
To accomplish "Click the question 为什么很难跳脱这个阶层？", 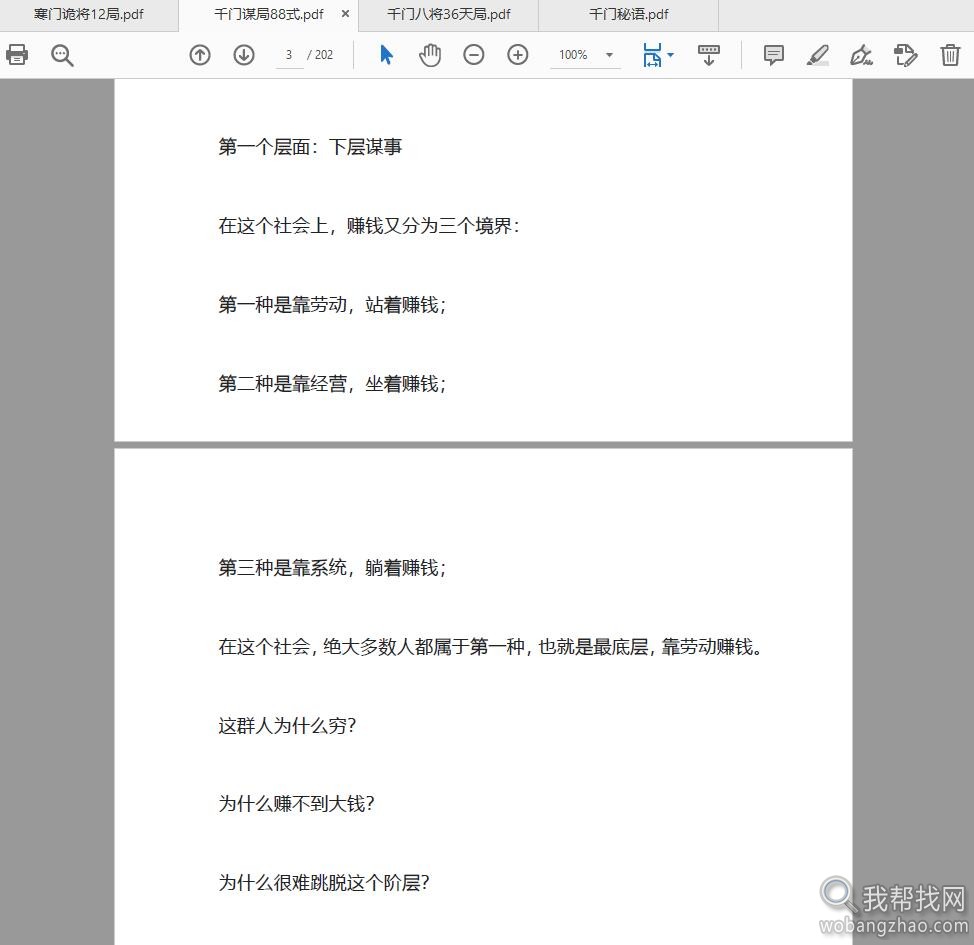I will pyautogui.click(x=324, y=883).
